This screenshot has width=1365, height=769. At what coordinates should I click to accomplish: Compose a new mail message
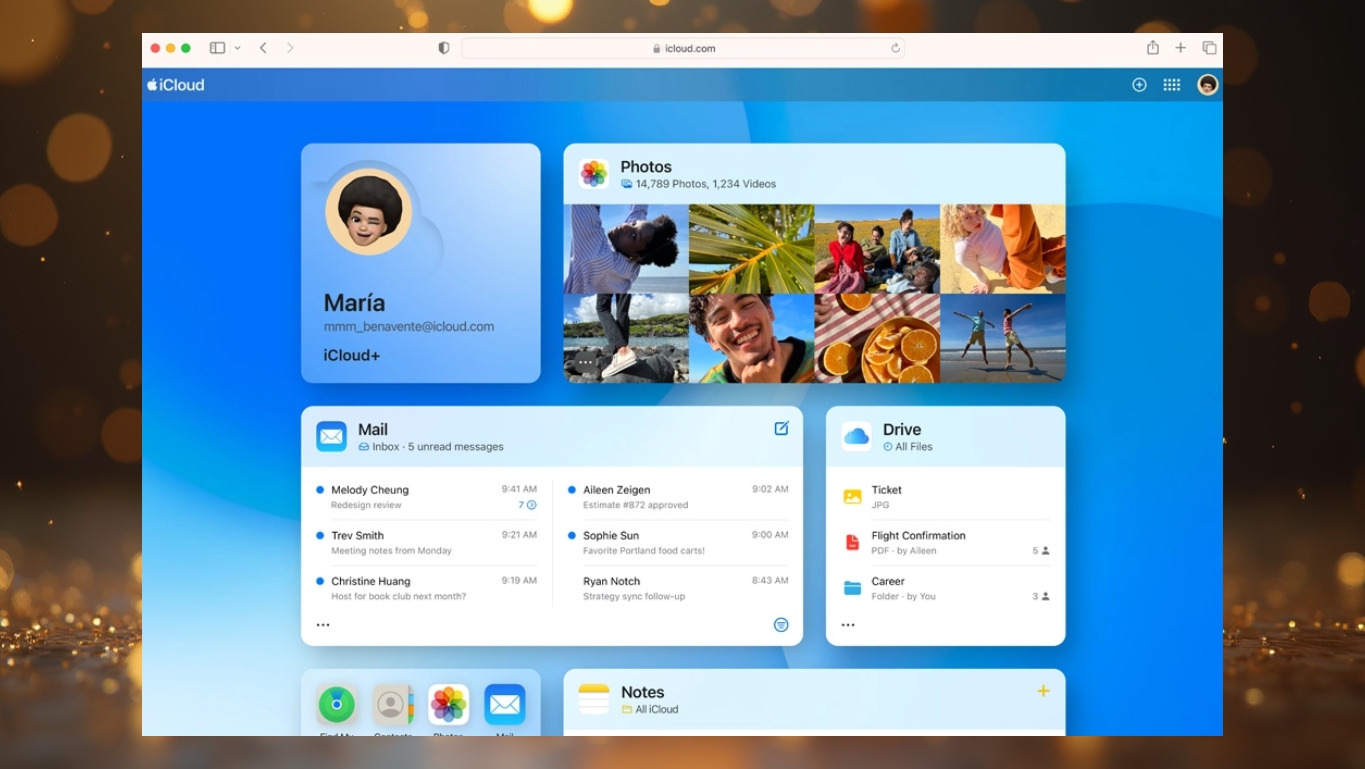tap(781, 428)
